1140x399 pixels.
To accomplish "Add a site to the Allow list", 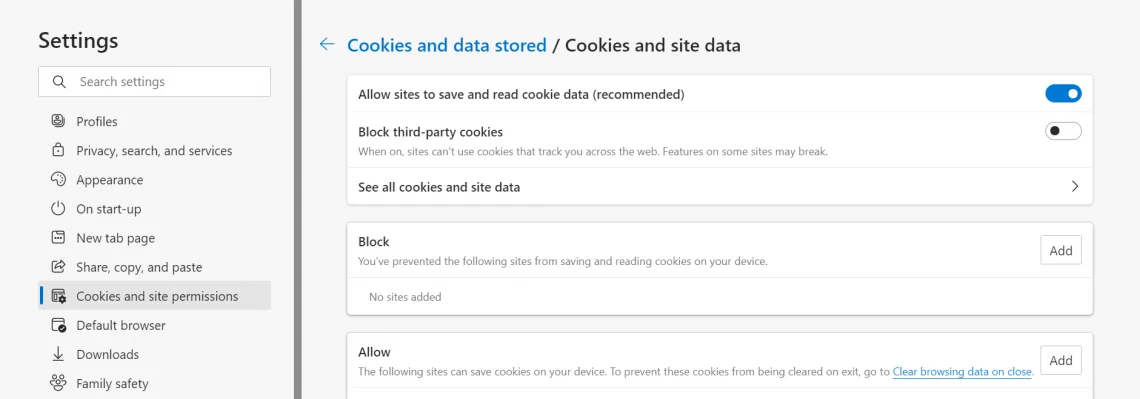I will click(x=1061, y=360).
